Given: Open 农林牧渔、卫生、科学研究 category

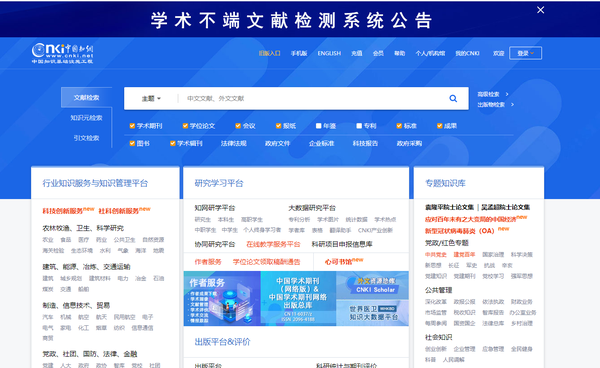Looking at the screenshot, I should coord(83,228).
